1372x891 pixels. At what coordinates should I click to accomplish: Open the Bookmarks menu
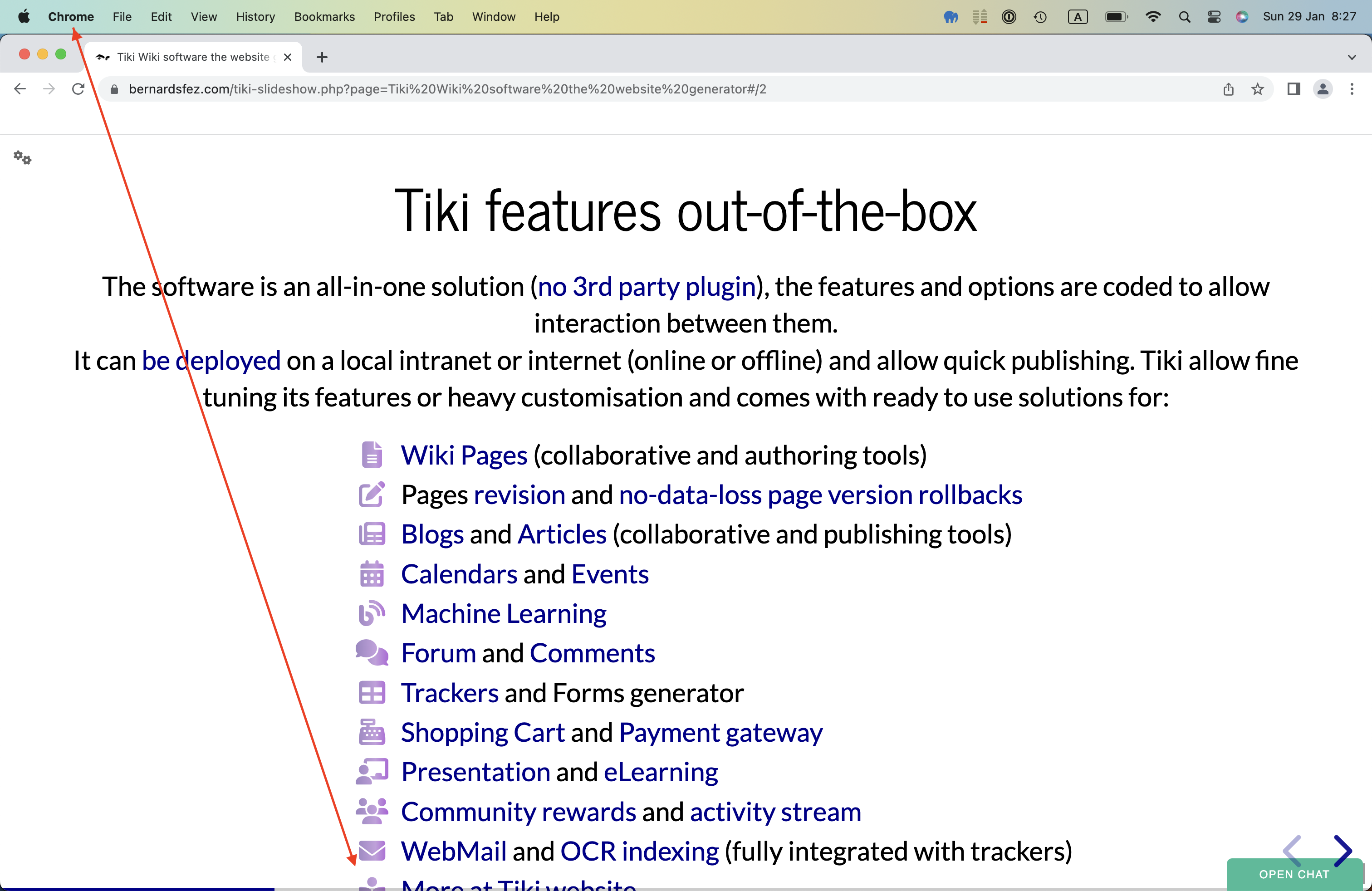[324, 17]
